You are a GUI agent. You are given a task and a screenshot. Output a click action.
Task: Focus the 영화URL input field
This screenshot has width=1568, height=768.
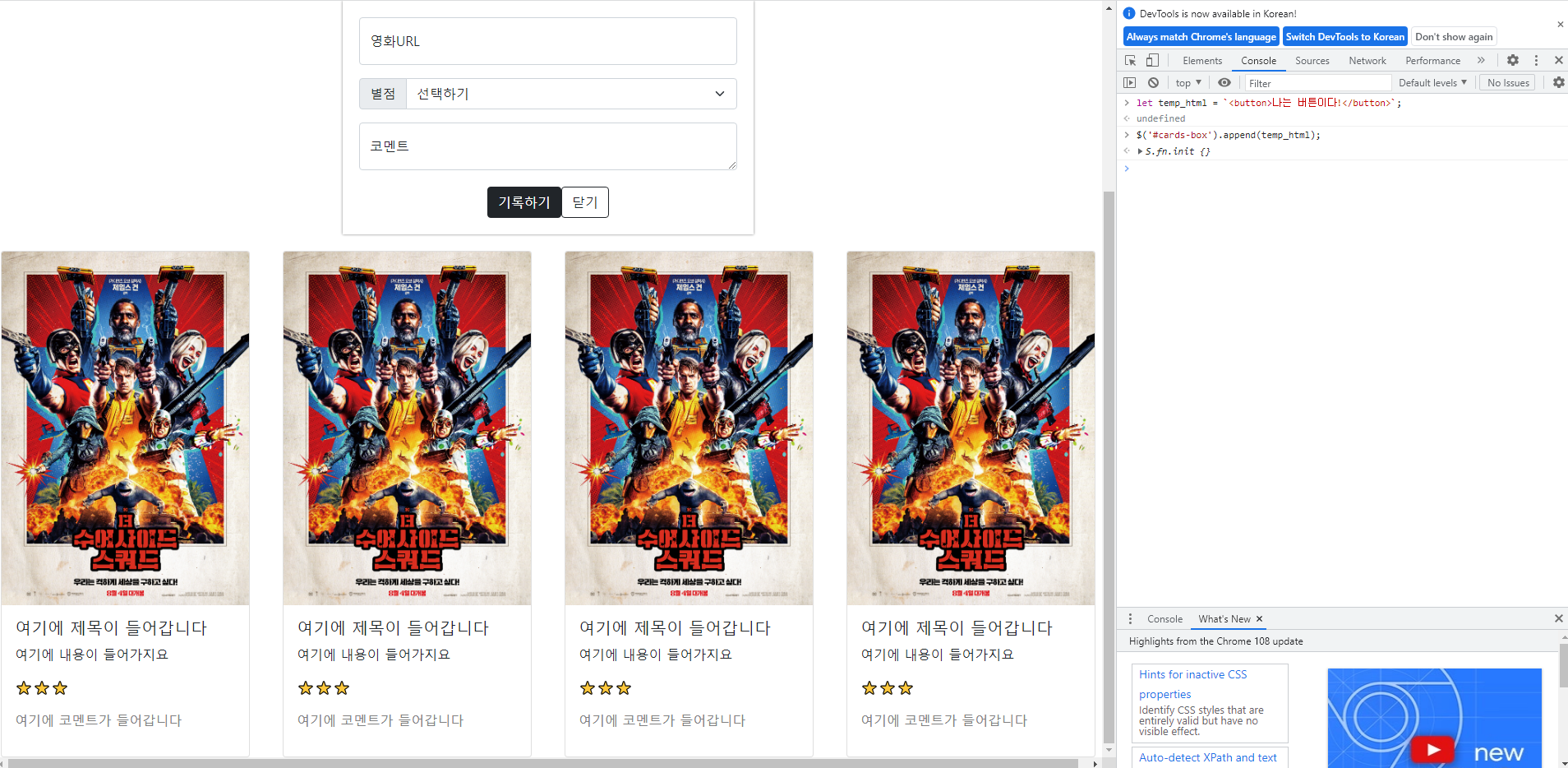tap(547, 41)
